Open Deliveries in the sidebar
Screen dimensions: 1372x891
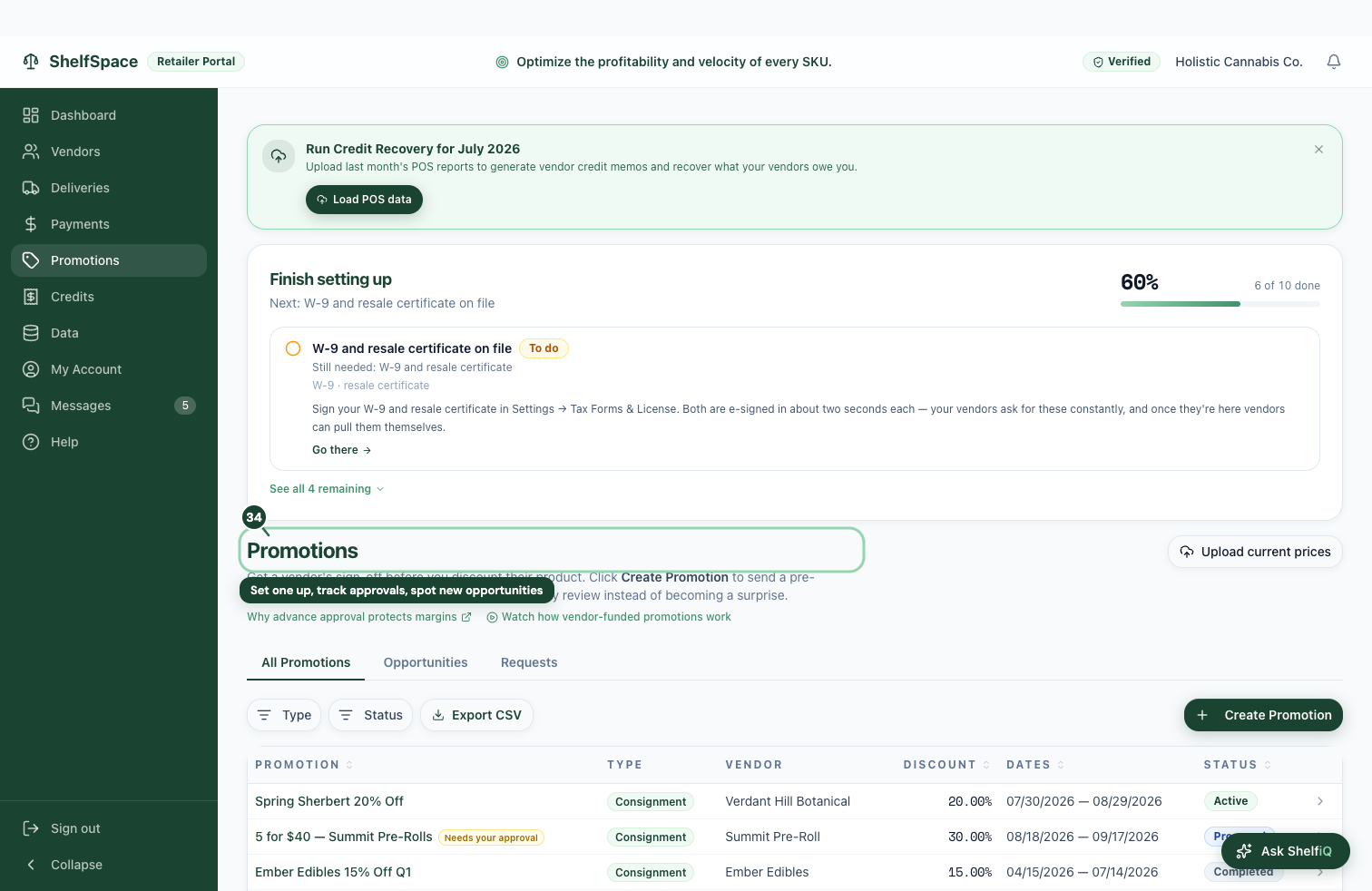click(109, 188)
